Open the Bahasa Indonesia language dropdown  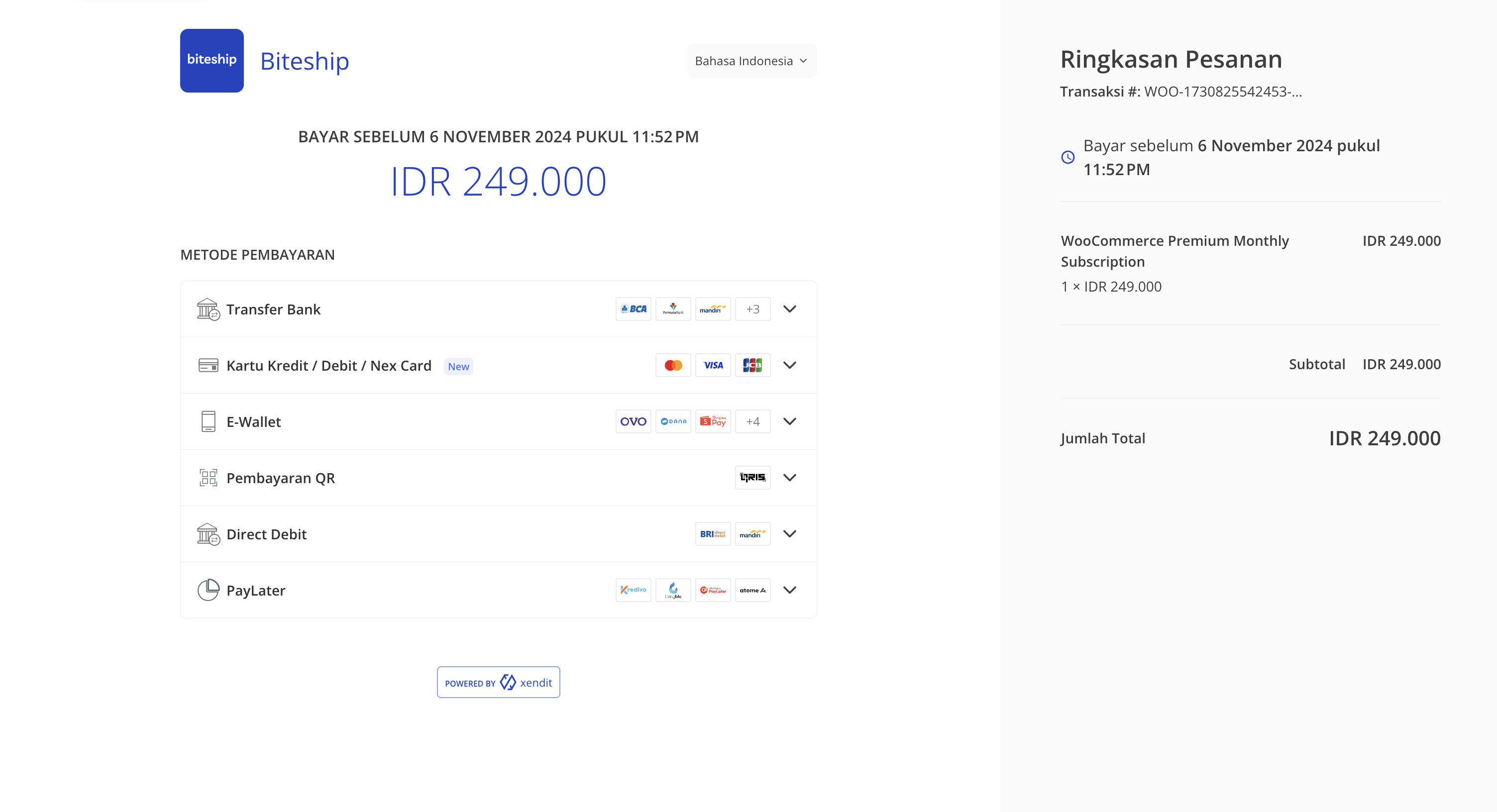pyautogui.click(x=751, y=61)
